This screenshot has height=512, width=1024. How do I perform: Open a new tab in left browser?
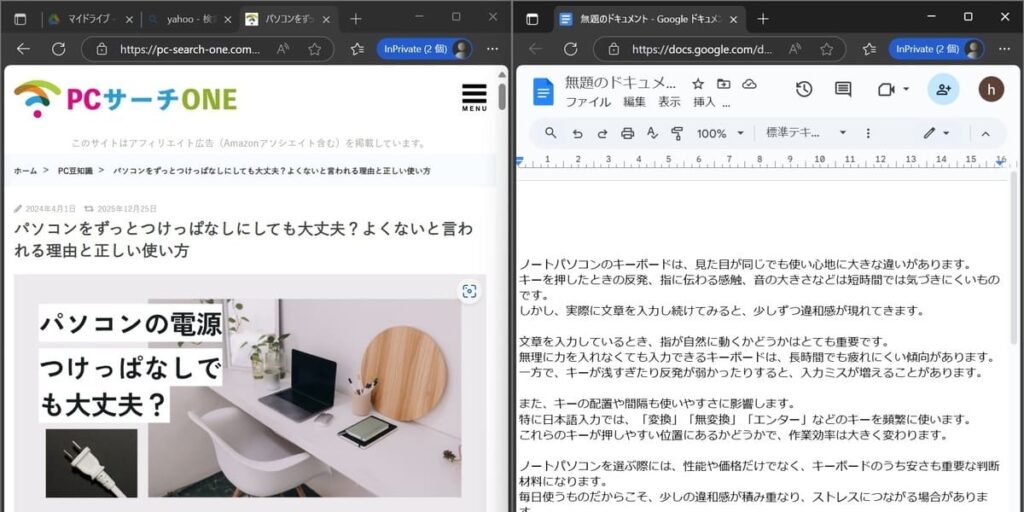click(x=355, y=19)
